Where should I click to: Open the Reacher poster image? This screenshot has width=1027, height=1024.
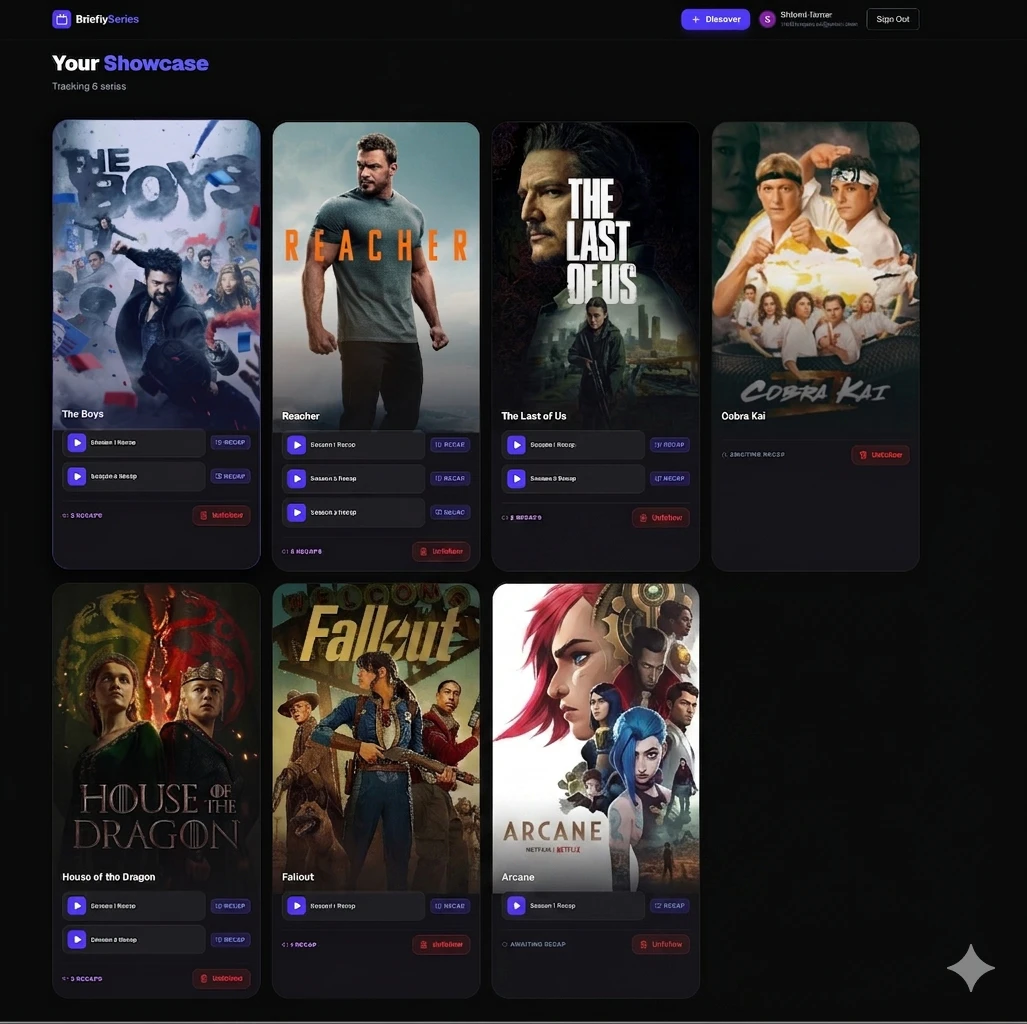[x=376, y=276]
